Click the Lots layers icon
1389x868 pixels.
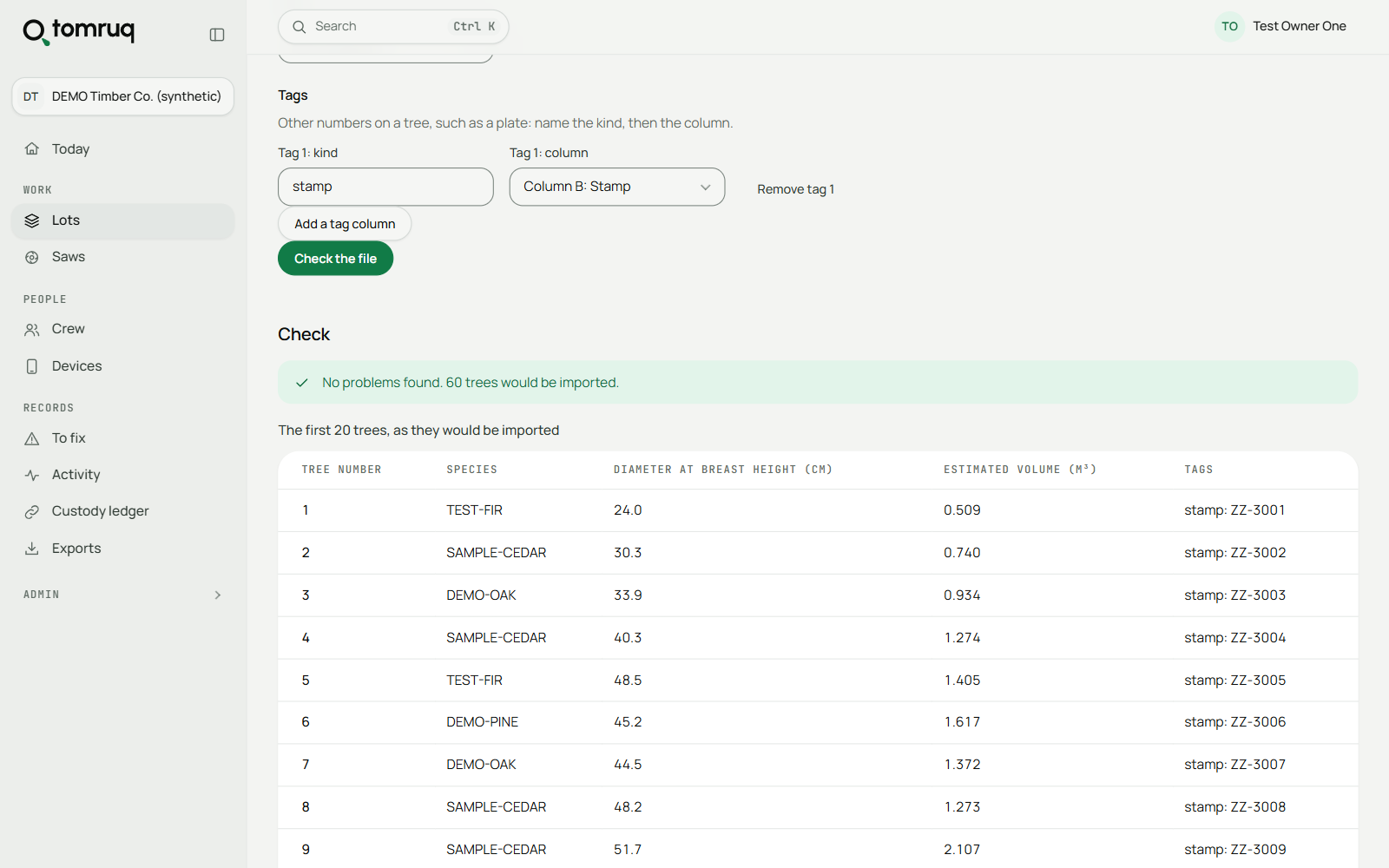[x=32, y=220]
